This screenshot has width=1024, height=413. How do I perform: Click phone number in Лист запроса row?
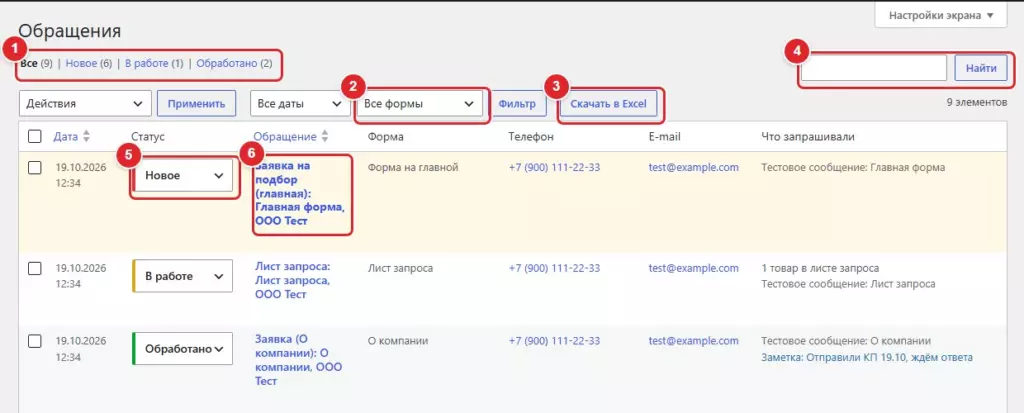point(554,268)
